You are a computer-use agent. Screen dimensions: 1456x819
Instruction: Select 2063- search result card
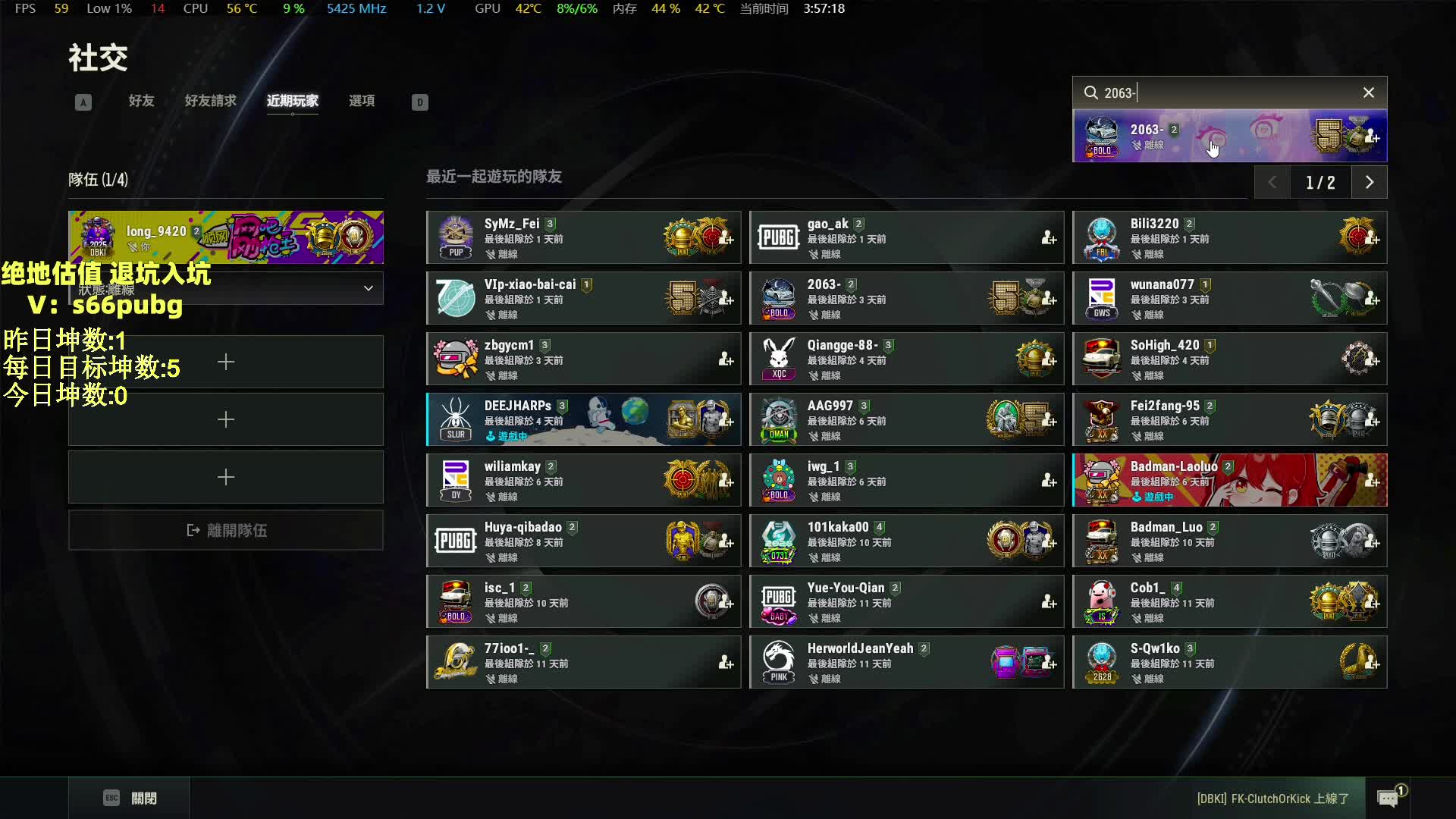tap(1229, 136)
